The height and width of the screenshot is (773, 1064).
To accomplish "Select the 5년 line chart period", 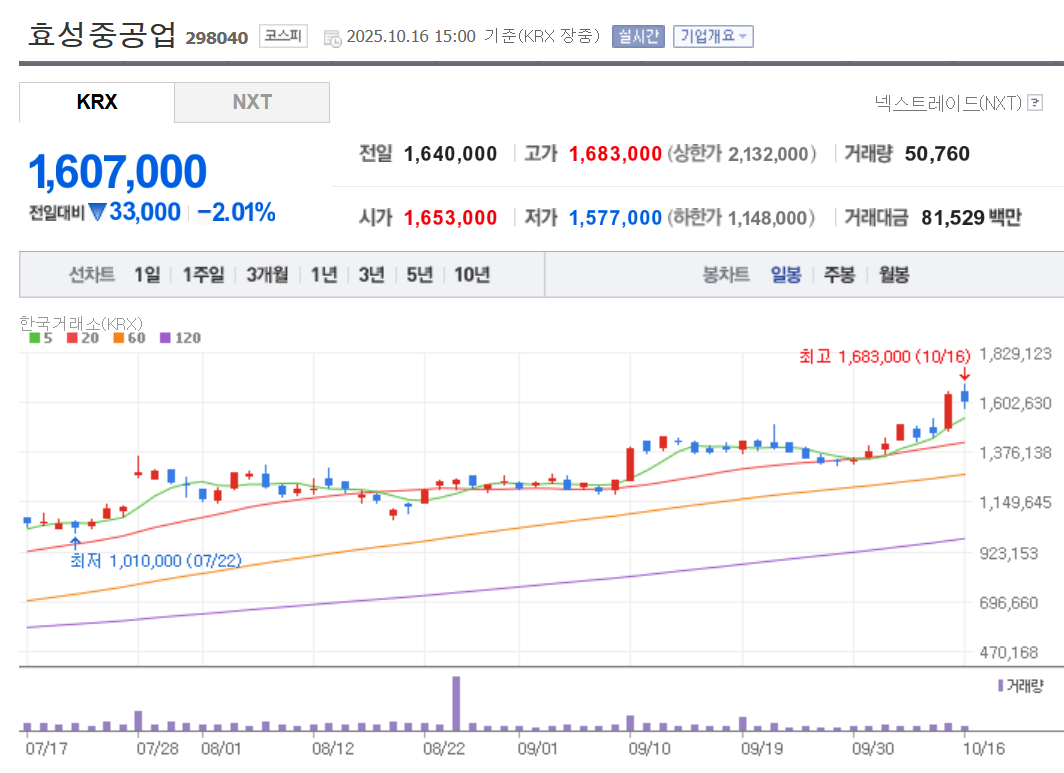I will [419, 275].
